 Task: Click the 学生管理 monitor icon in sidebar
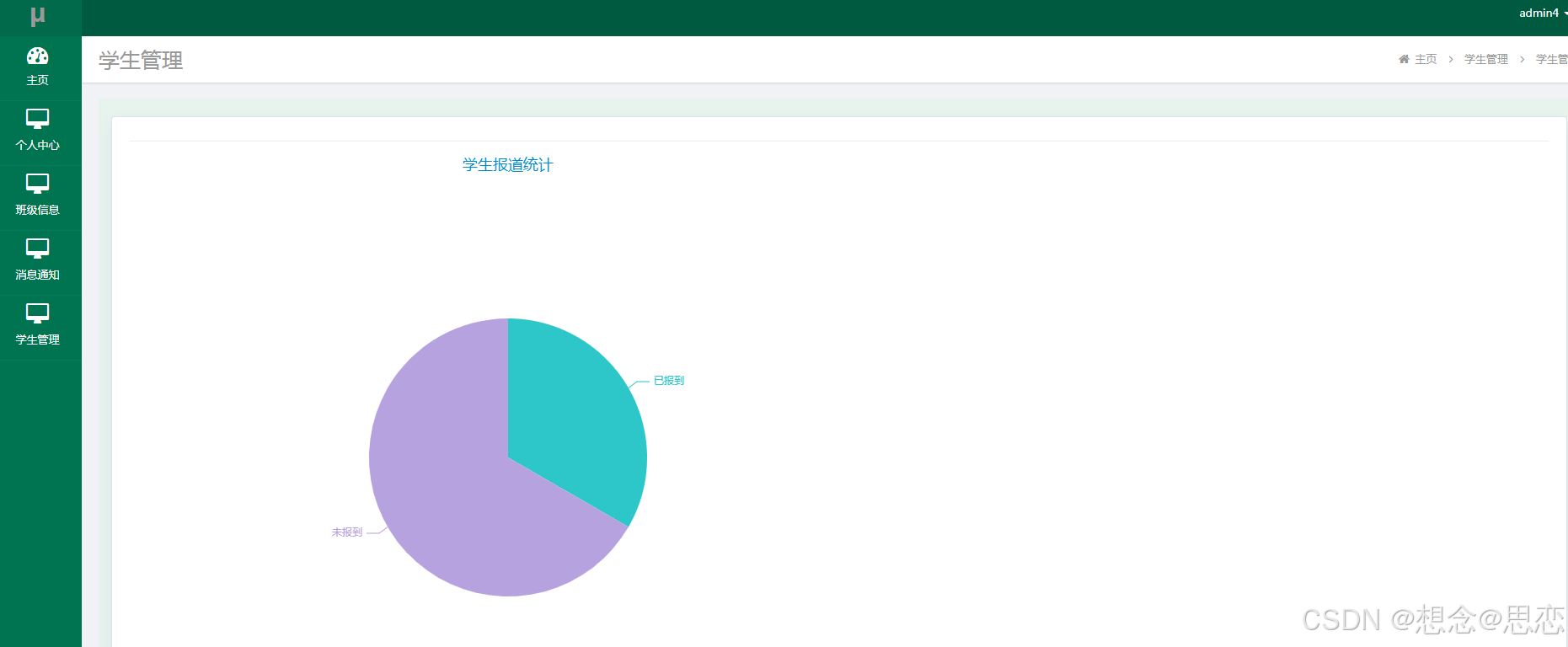coord(38,313)
